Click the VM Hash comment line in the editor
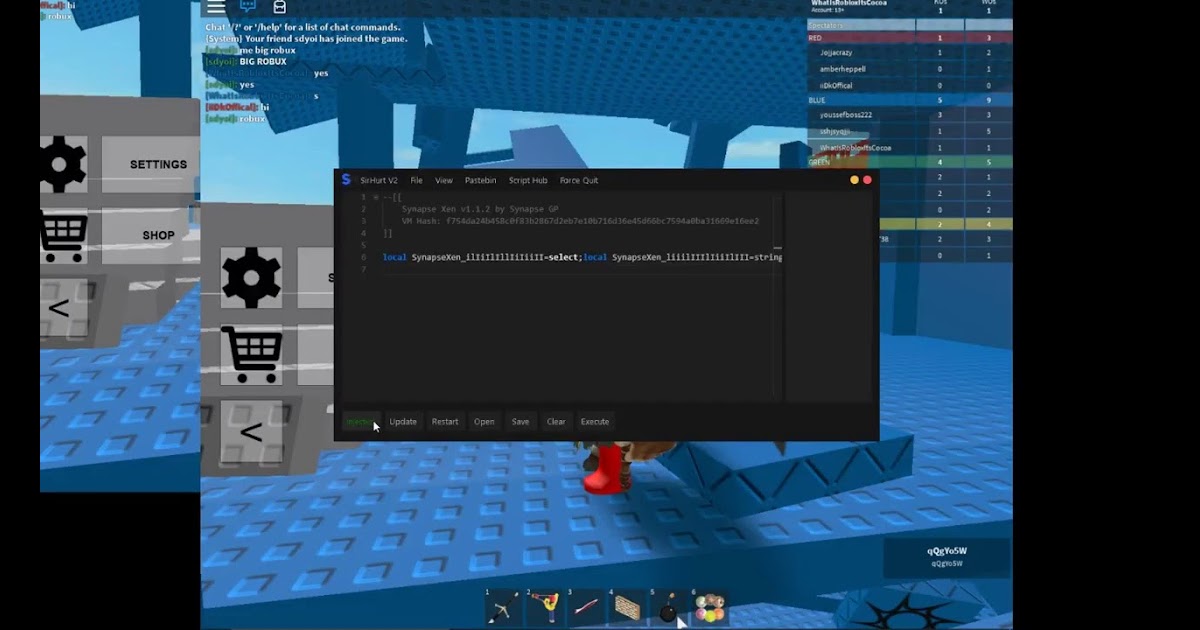The height and width of the screenshot is (630, 1200). click(x=580, y=221)
